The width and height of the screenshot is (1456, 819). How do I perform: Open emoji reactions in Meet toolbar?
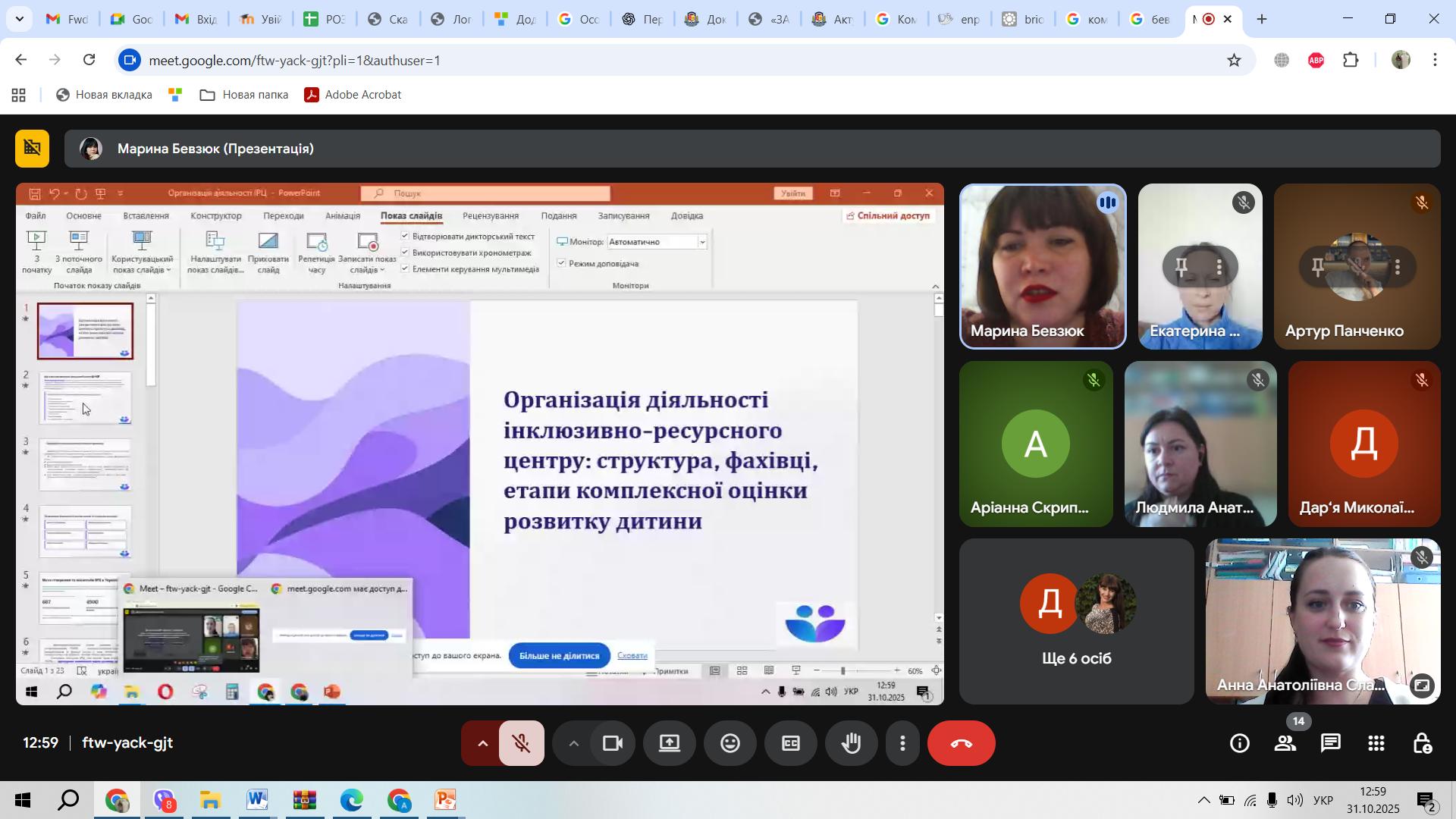tap(730, 743)
